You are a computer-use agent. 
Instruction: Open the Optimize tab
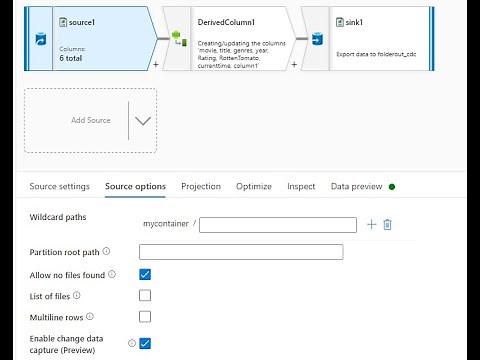click(x=254, y=186)
